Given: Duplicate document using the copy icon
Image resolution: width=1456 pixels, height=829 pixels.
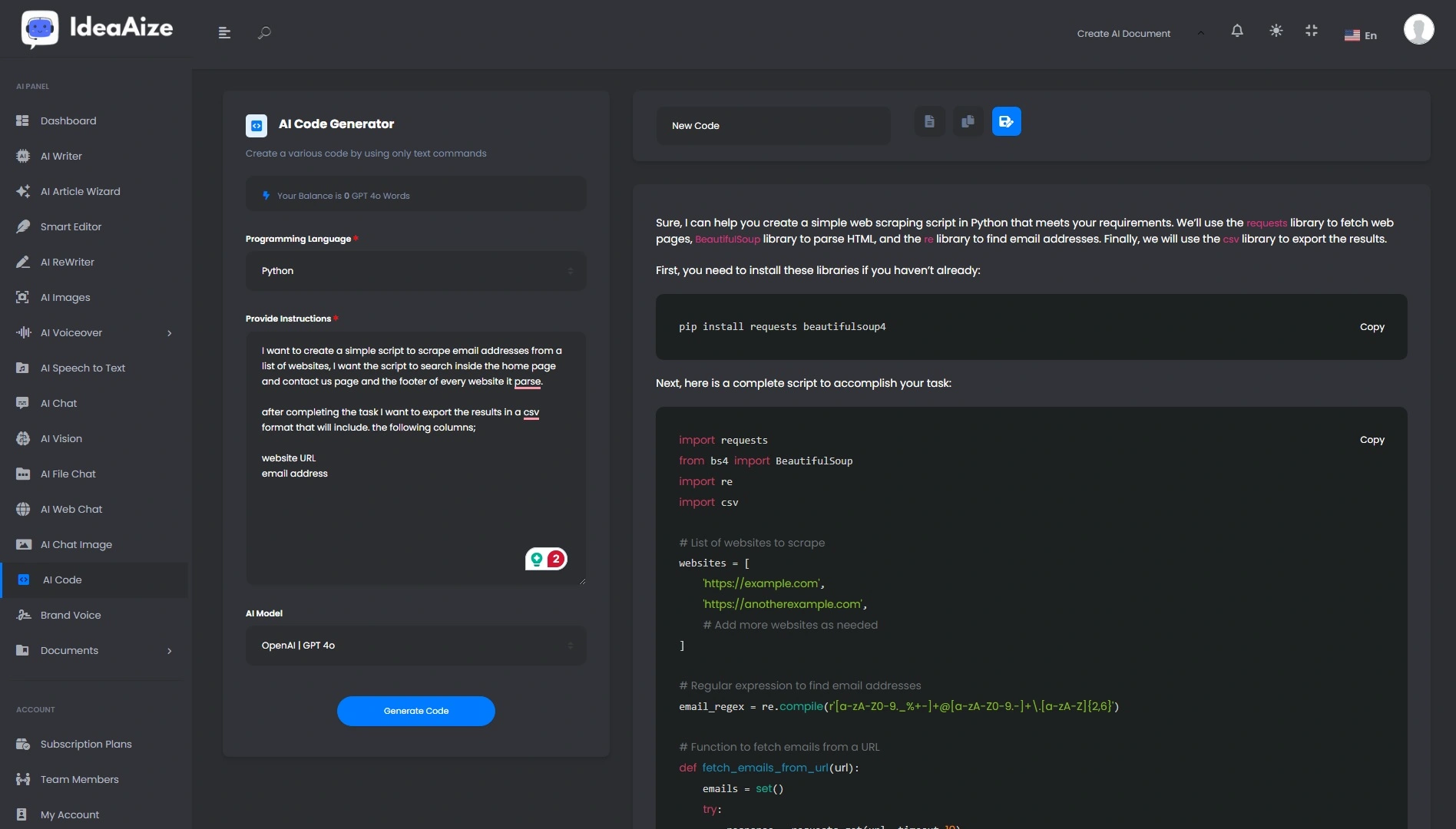Looking at the screenshot, I should point(968,121).
